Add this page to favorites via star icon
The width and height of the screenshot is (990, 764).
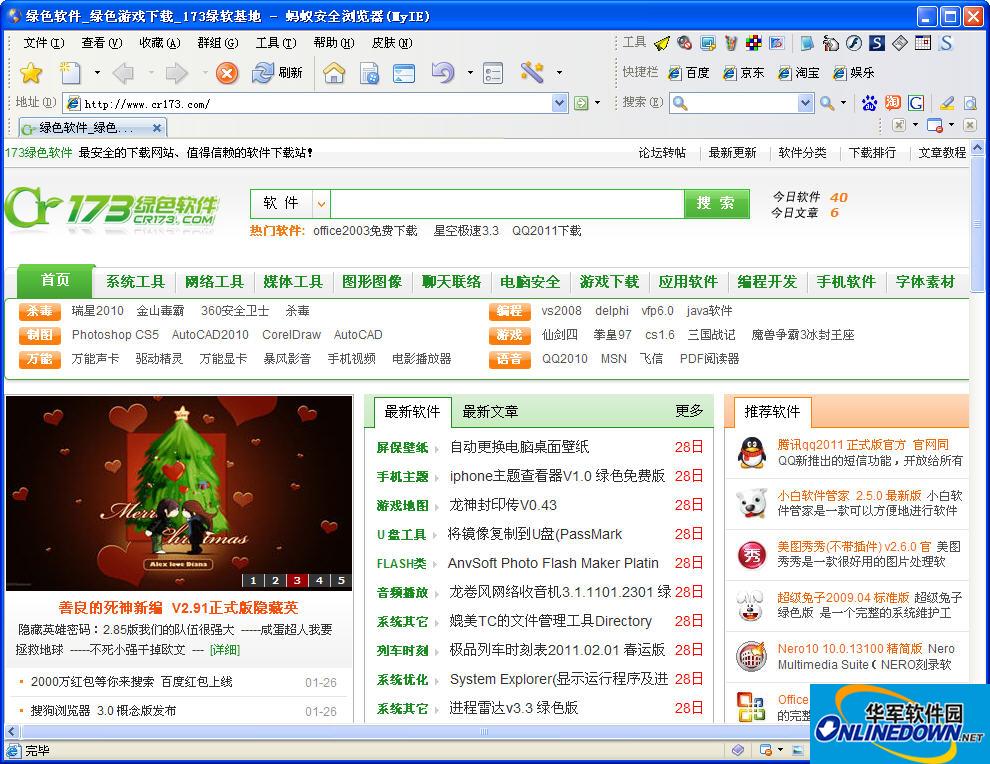[31, 74]
